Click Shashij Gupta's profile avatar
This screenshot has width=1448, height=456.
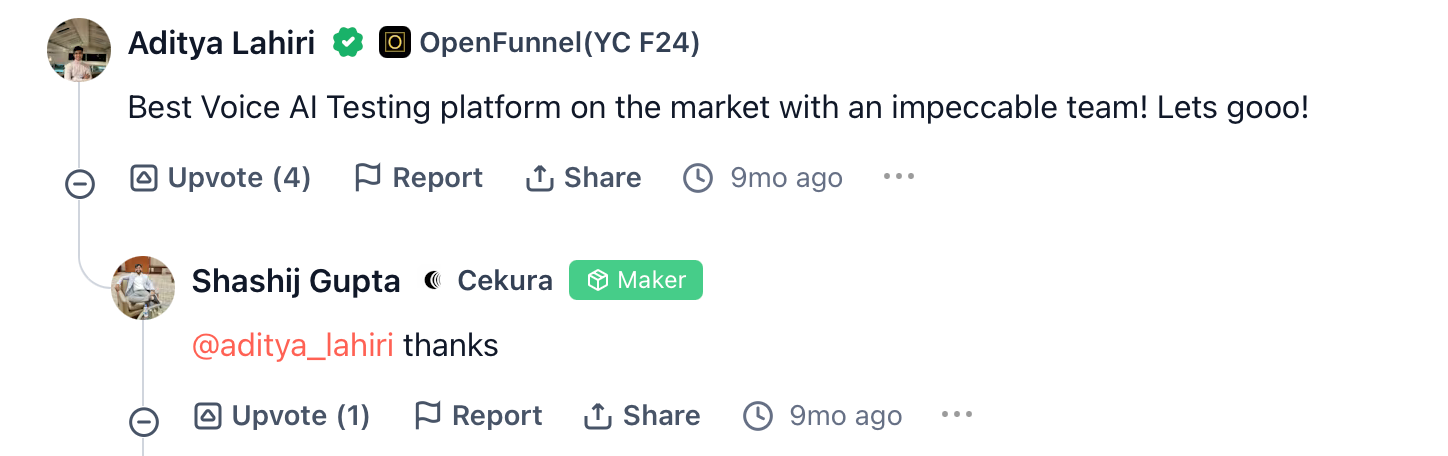pos(143,287)
